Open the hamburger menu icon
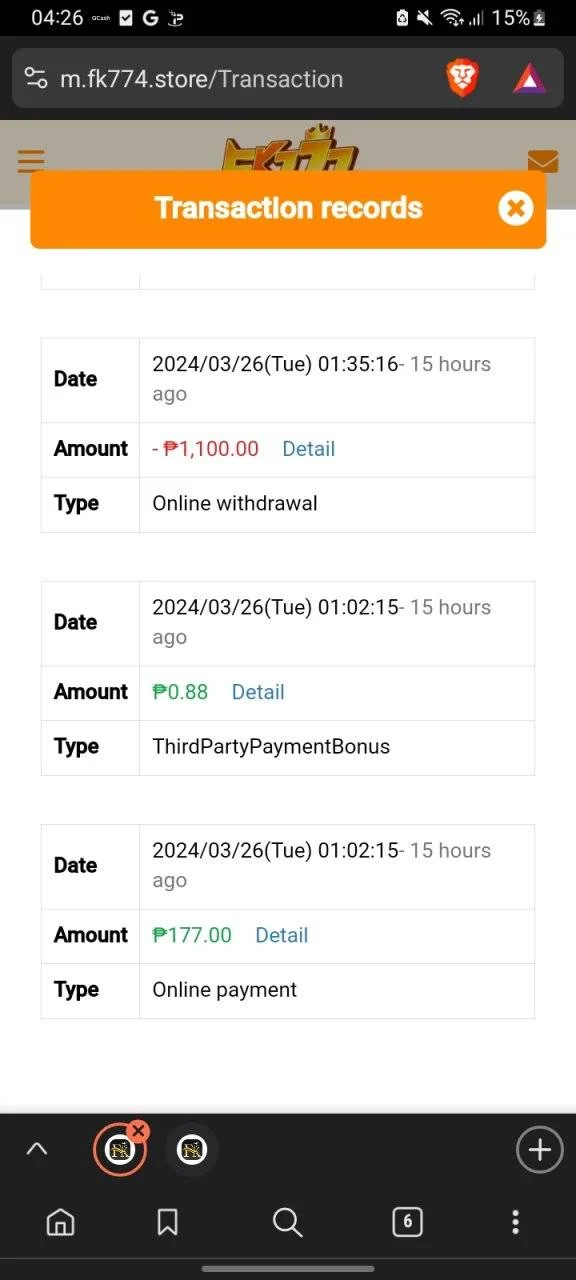576x1280 pixels. click(x=30, y=161)
